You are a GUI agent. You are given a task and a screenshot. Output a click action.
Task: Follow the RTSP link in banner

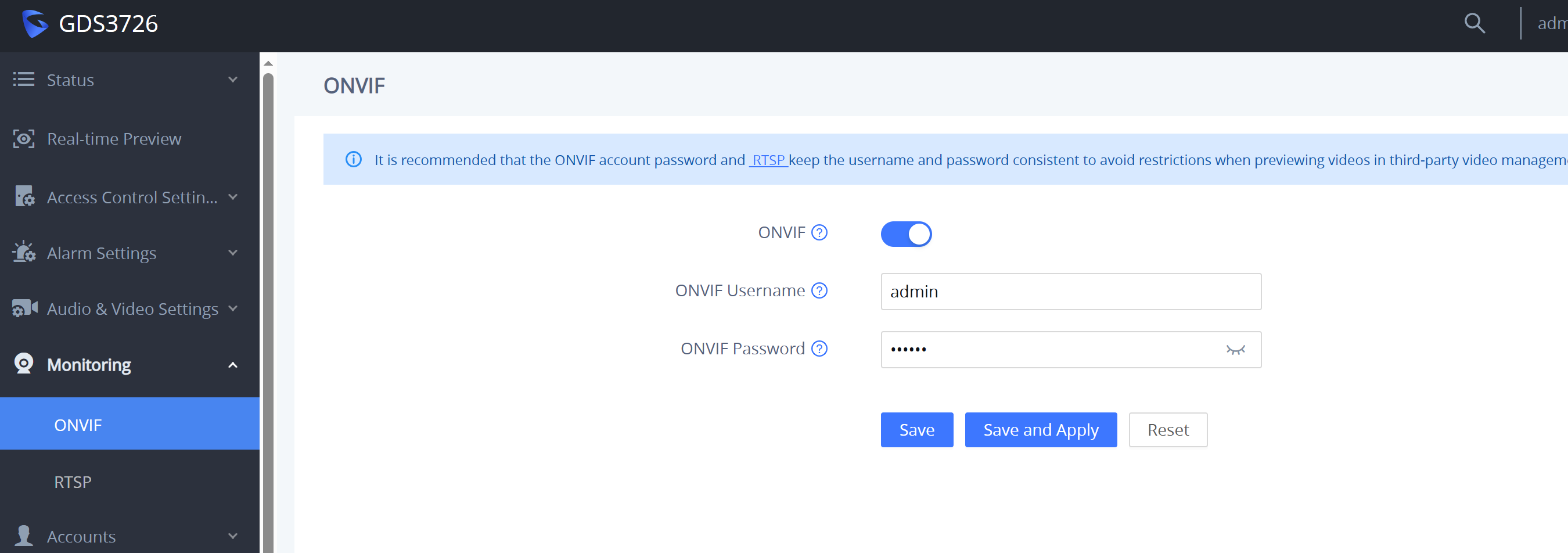click(x=768, y=160)
